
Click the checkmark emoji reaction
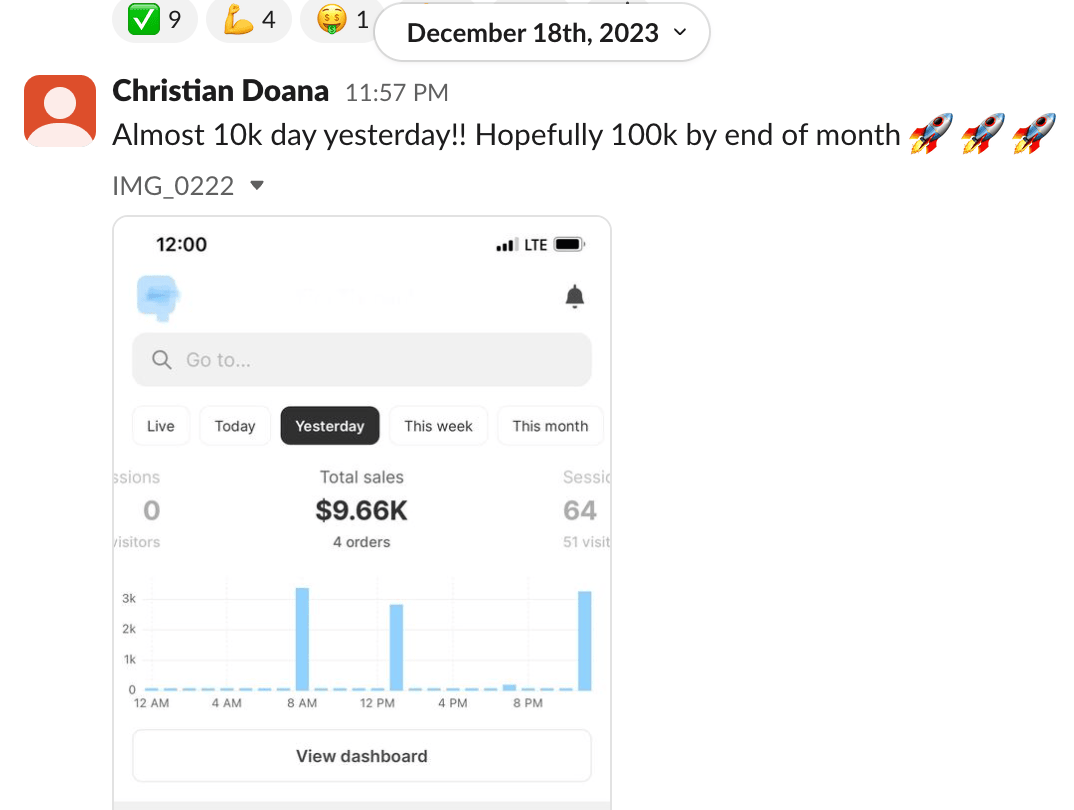tap(155, 19)
